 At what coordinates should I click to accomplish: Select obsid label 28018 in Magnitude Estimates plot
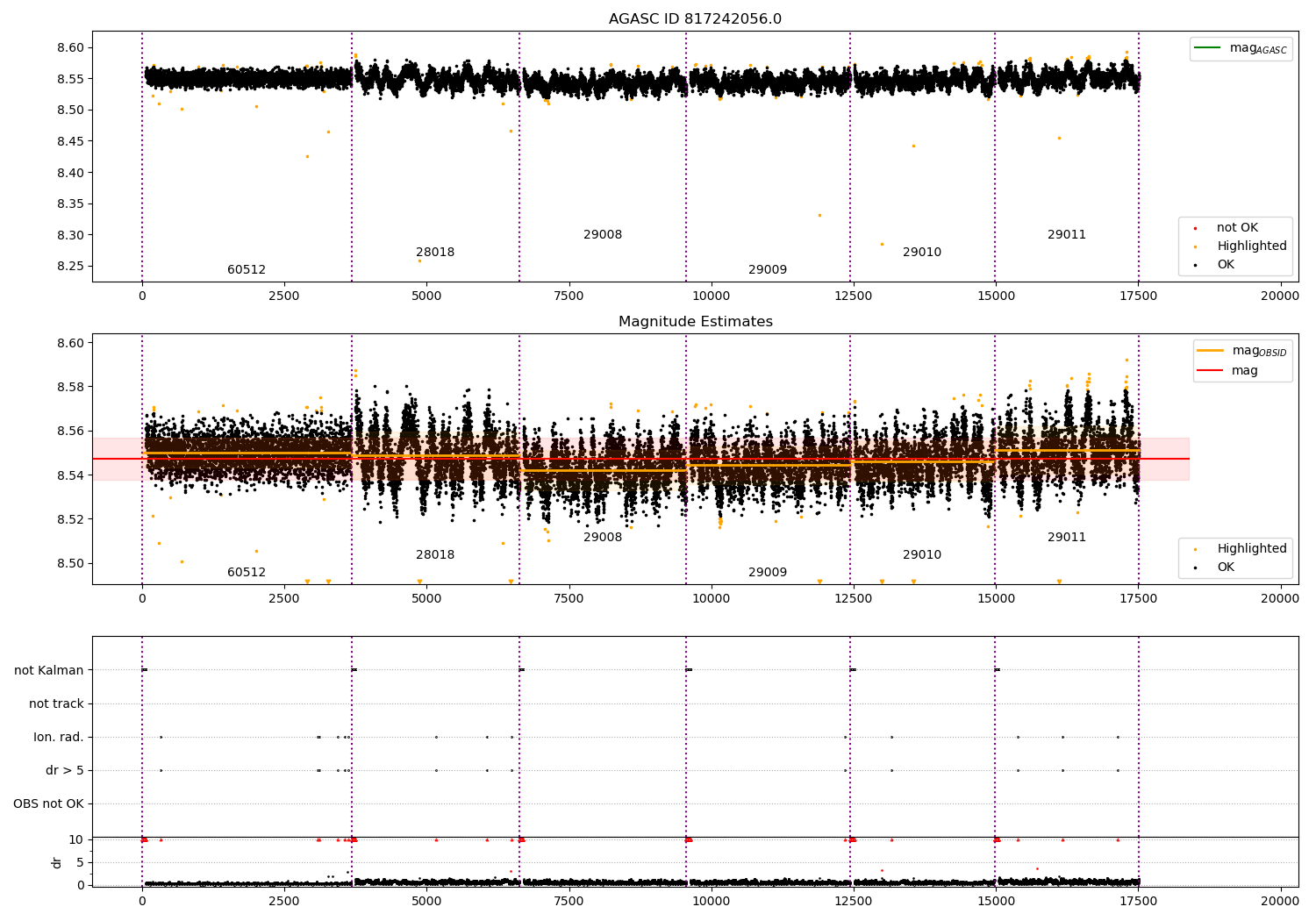click(x=435, y=555)
